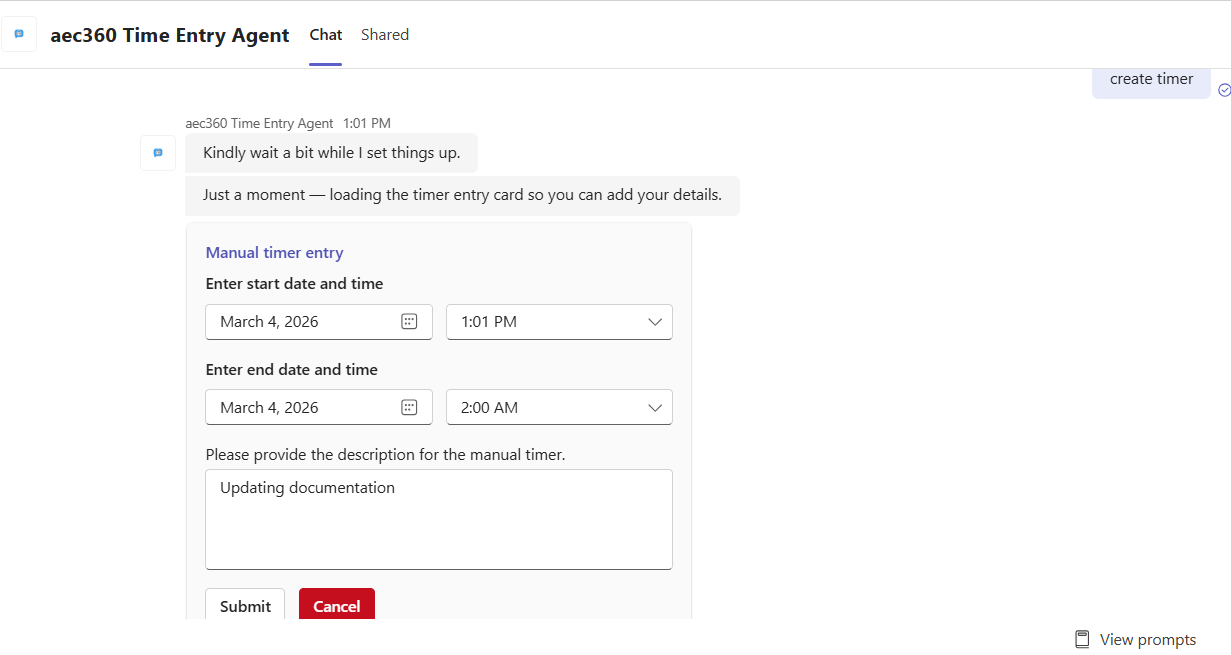Click the aec360 agent avatar in the header
Image resolution: width=1231 pixels, height=655 pixels.
click(19, 34)
